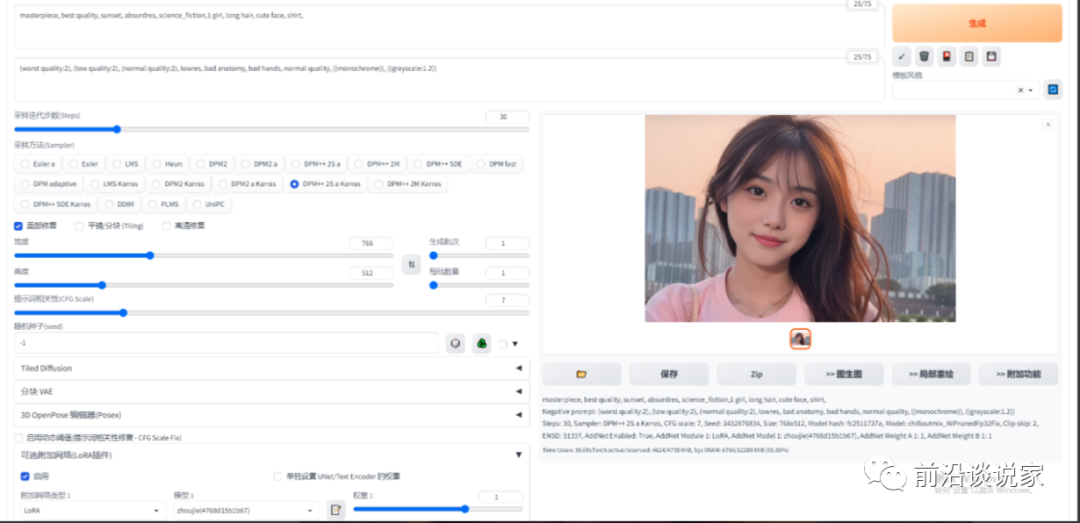Click the dice random seed icon
This screenshot has width=1080, height=523.
pos(455,343)
